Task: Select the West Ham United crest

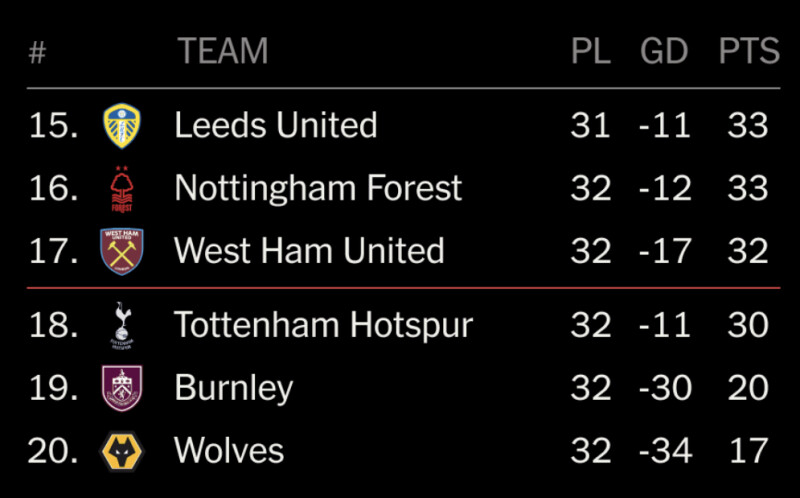Action: (121, 252)
